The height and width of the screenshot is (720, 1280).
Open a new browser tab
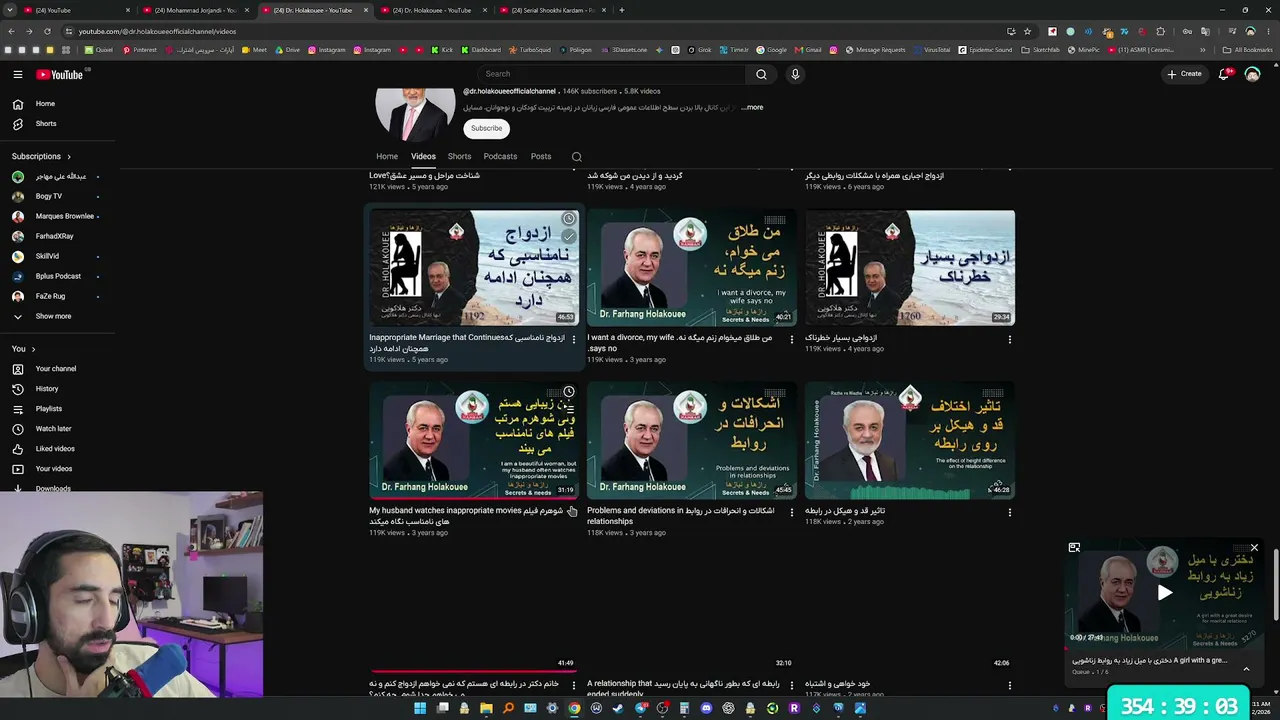coord(621,10)
